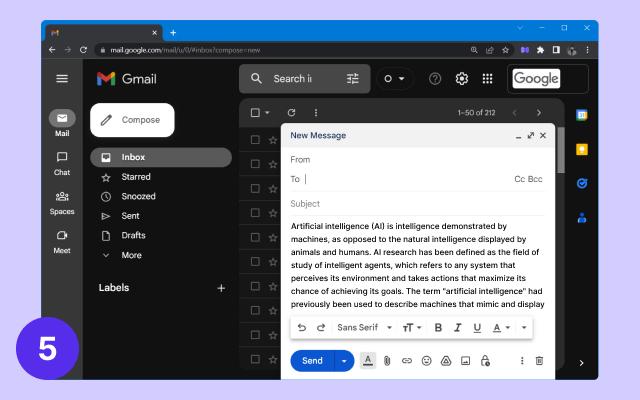Open the inbox more options menu

pyautogui.click(x=316, y=113)
